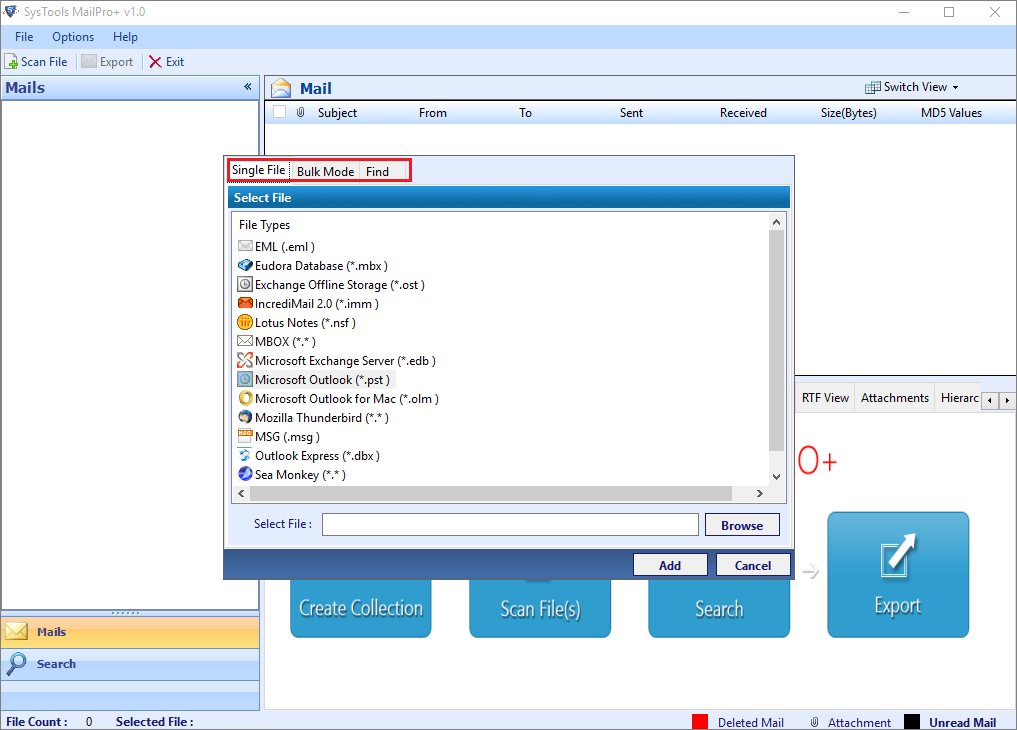Click the Browse button
The width and height of the screenshot is (1017, 730).
pyautogui.click(x=742, y=525)
